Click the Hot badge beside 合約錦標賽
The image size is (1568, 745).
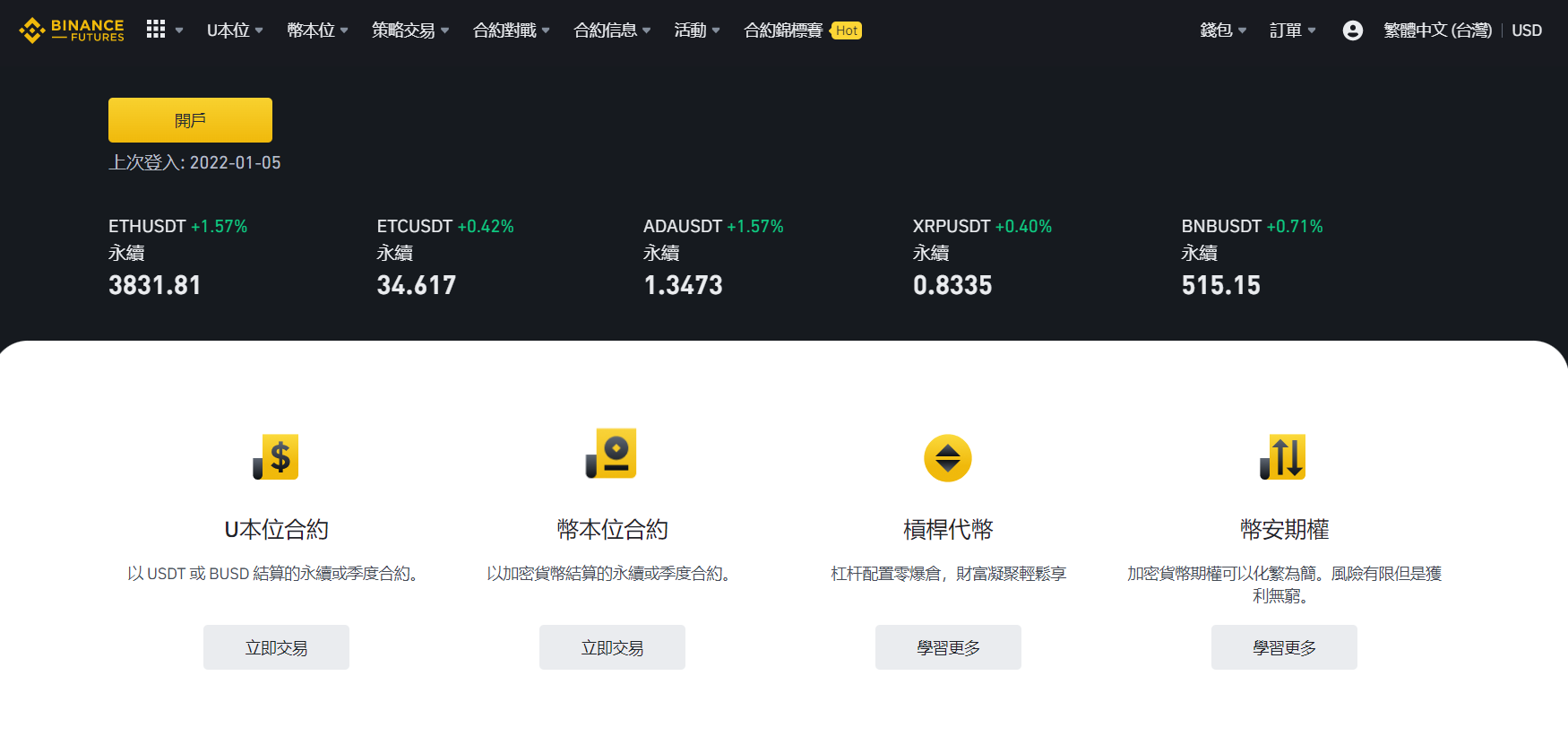pyautogui.click(x=847, y=30)
